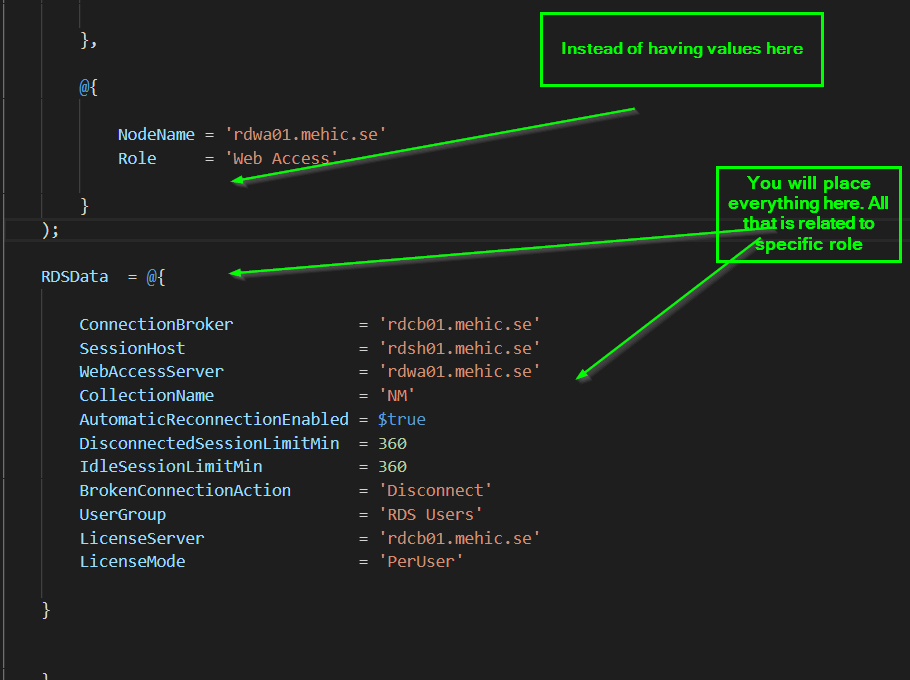Select the $true value for AutomaticReconnectionEnabled
This screenshot has height=680, width=910.
400,419
